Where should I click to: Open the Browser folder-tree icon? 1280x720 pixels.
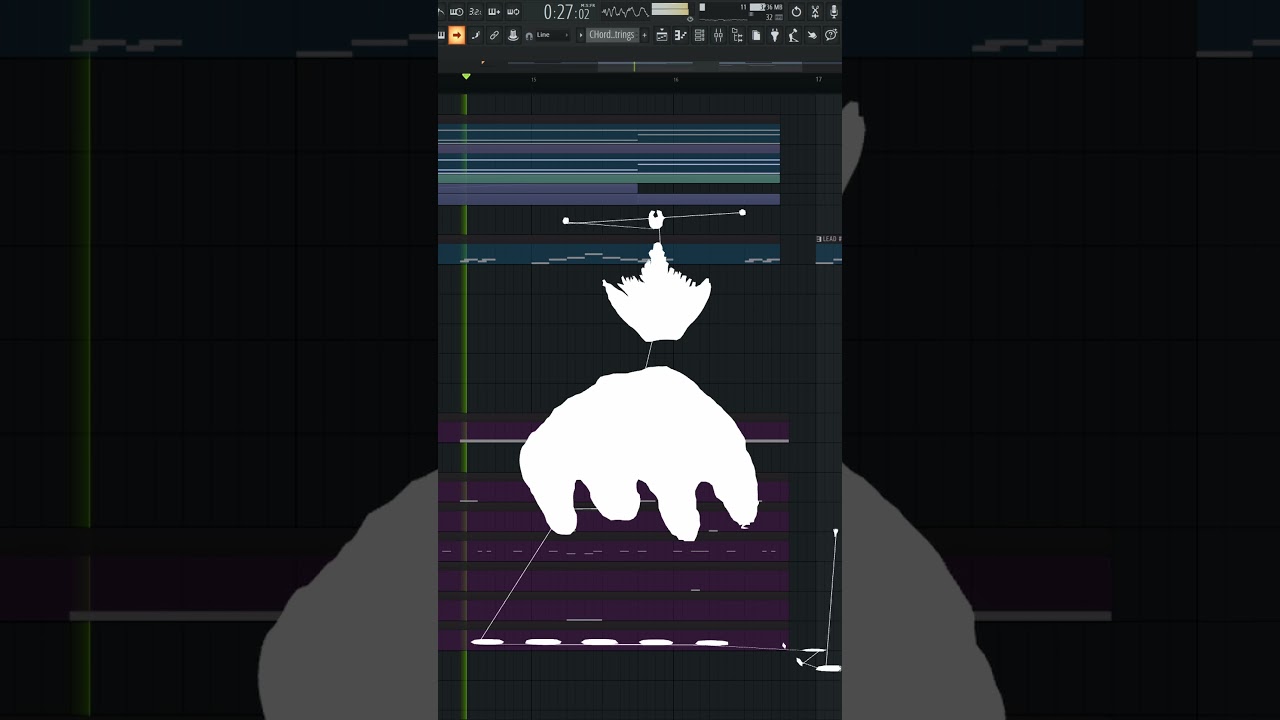click(737, 35)
